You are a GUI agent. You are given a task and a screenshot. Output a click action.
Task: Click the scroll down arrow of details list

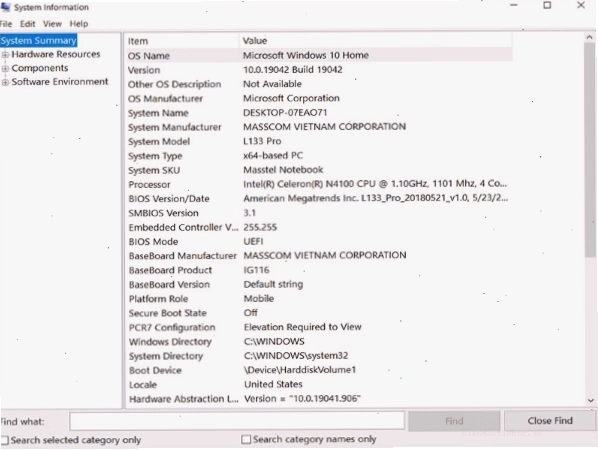click(x=591, y=400)
